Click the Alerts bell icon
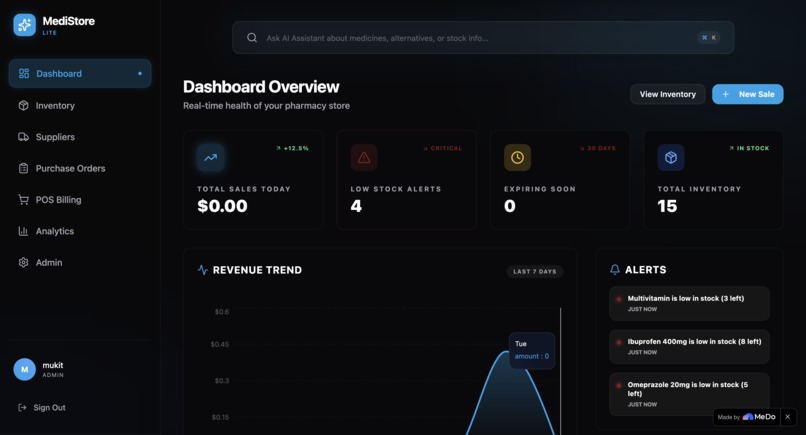The width and height of the screenshot is (806, 435). tap(615, 269)
